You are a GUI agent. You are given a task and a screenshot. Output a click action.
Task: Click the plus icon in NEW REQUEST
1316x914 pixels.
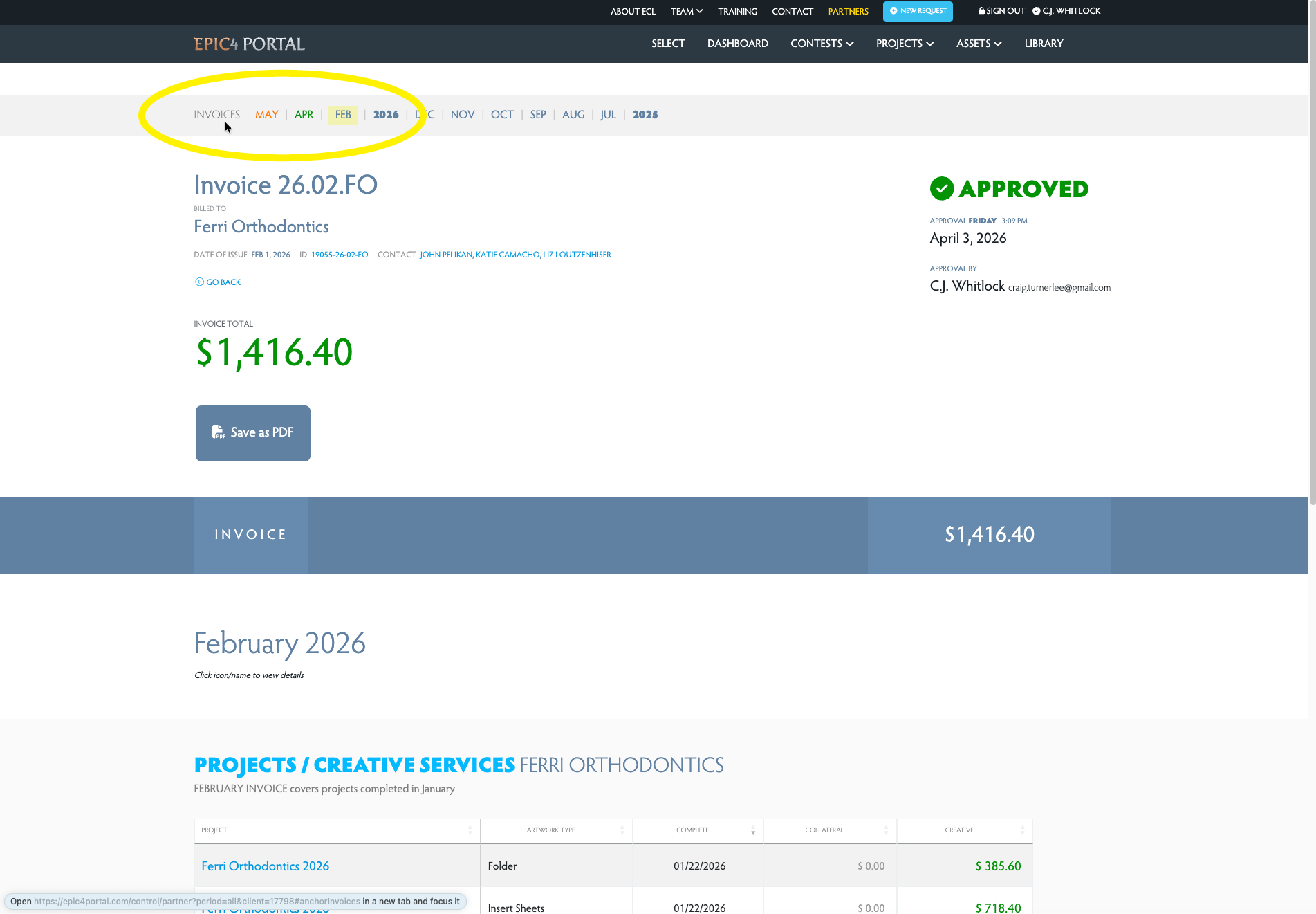(x=893, y=11)
